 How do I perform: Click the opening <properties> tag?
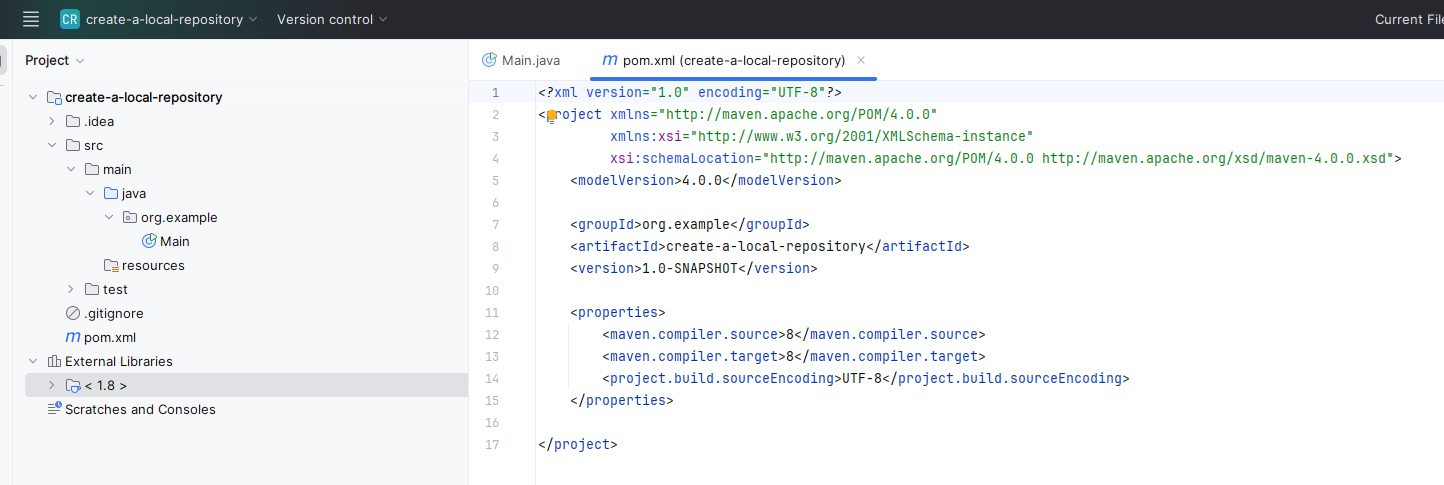[618, 313]
